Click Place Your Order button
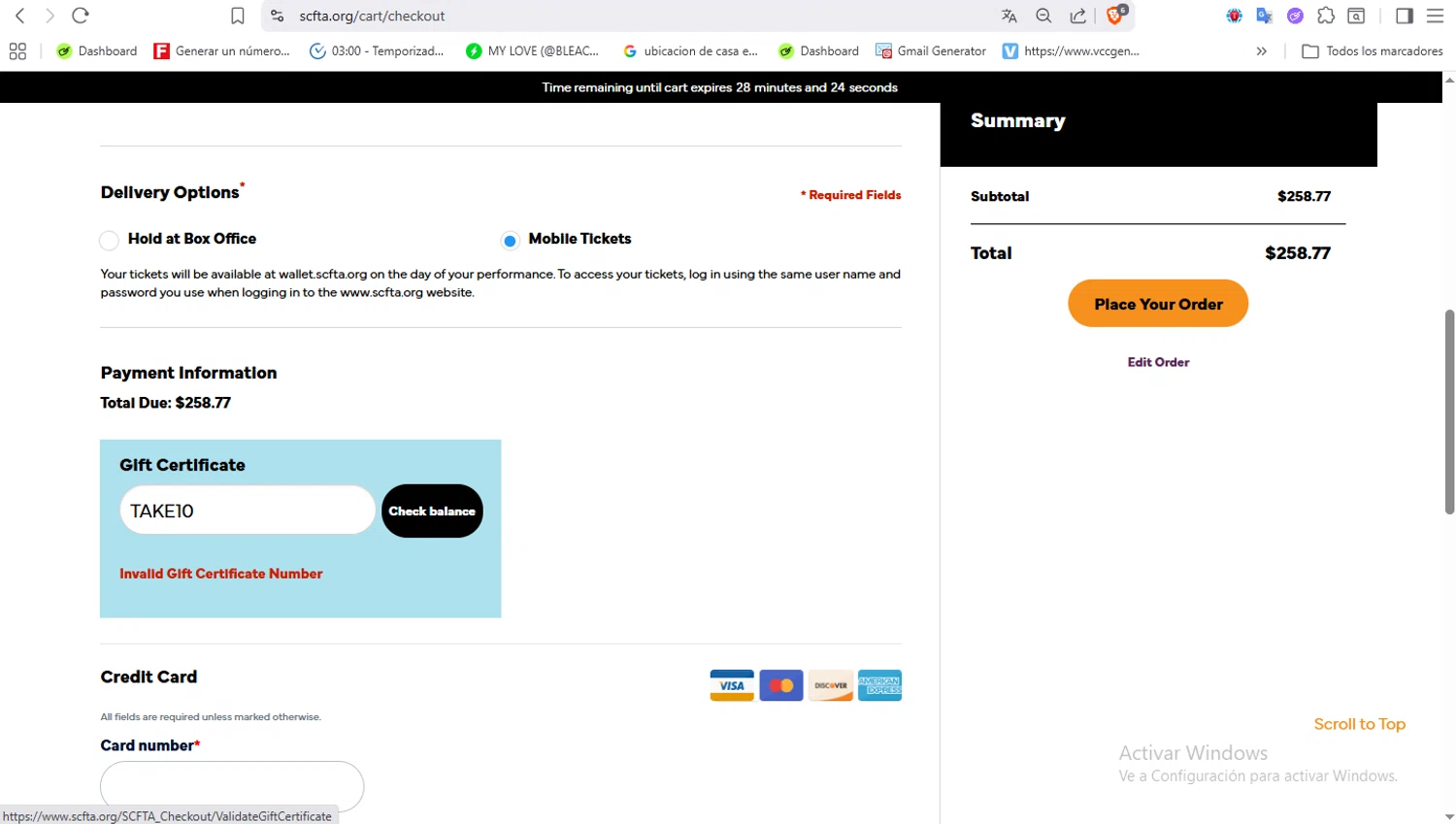Image resolution: width=1456 pixels, height=824 pixels. pyautogui.click(x=1158, y=304)
